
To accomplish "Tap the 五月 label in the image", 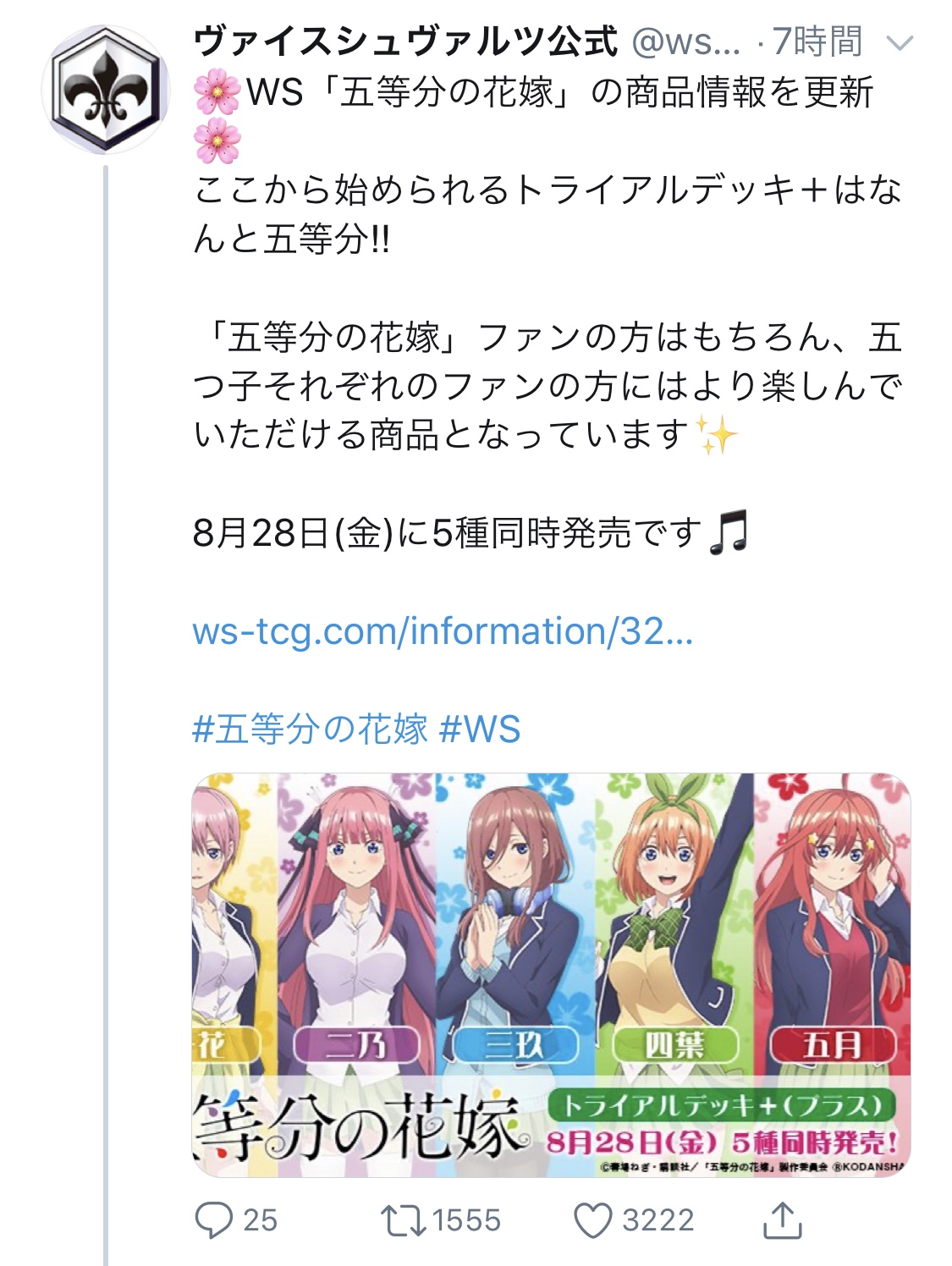I will click(x=833, y=1045).
